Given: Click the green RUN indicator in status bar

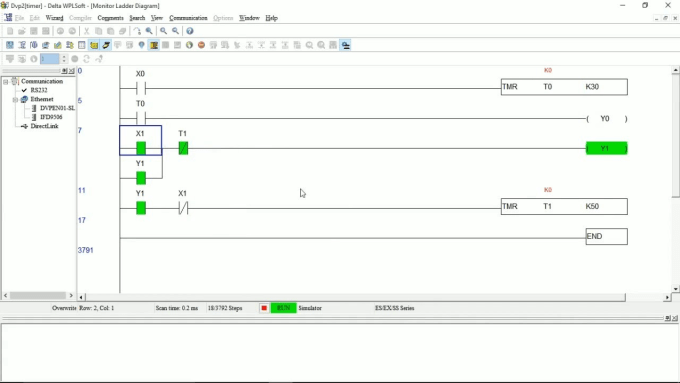Looking at the screenshot, I should (283, 308).
